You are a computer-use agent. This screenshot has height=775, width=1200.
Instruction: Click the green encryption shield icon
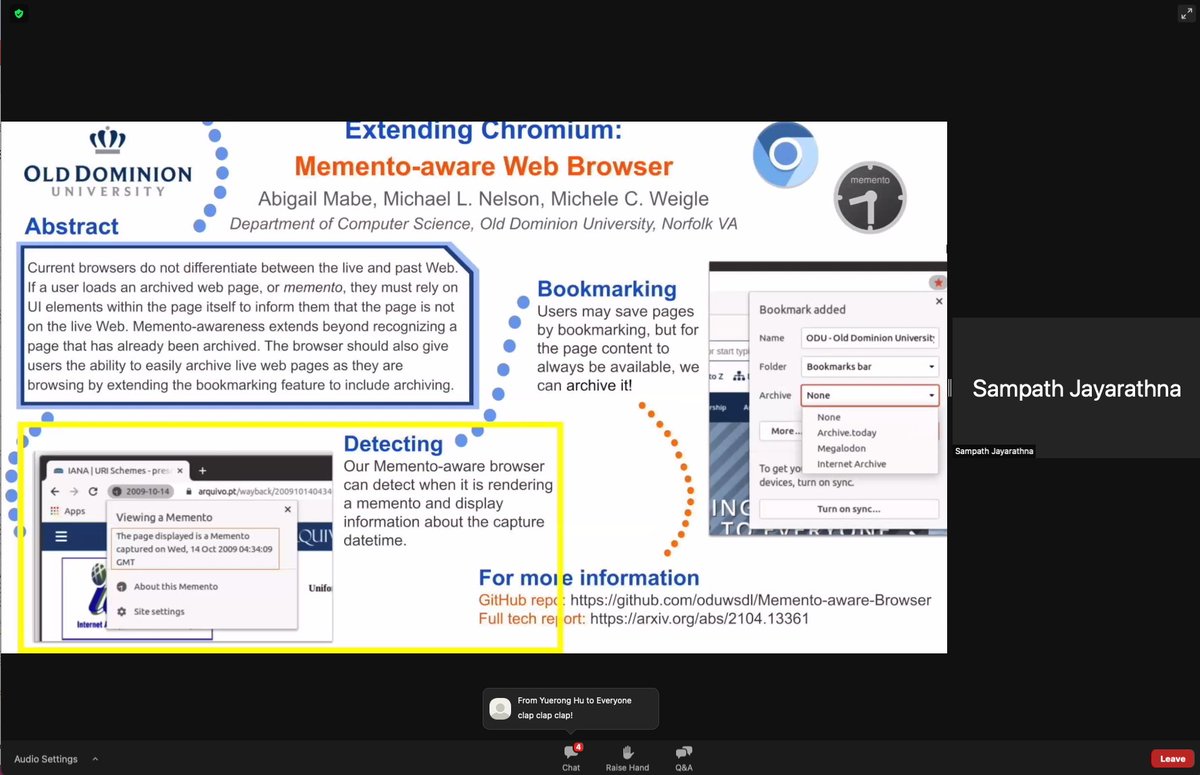click(18, 14)
